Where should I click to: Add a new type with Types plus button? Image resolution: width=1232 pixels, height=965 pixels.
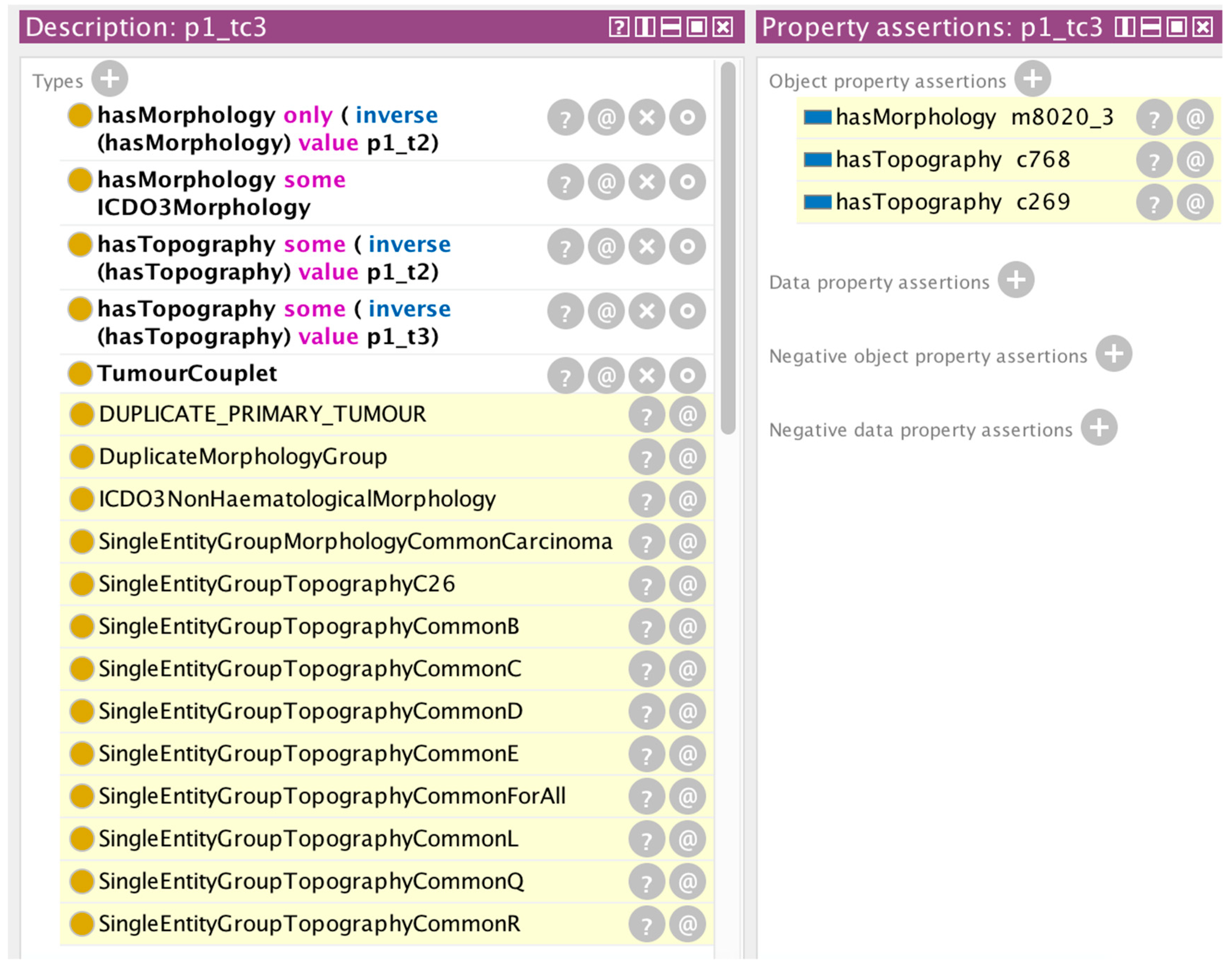(110, 78)
